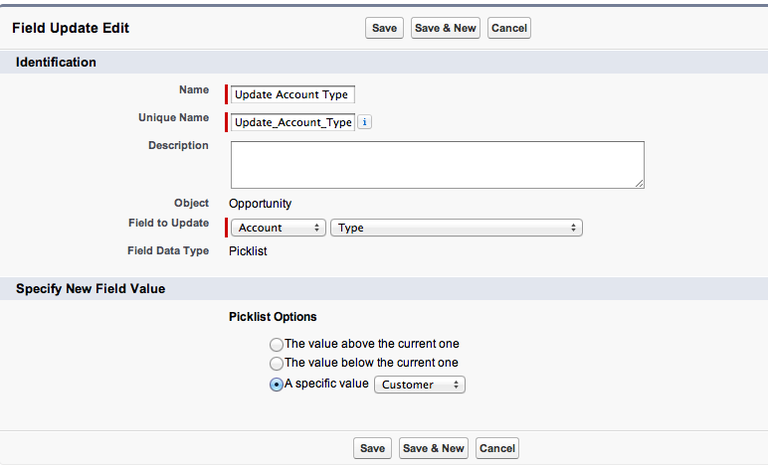Select 'The value above the current one' option
Viewport: 768px width, 467px height.
pyautogui.click(x=276, y=344)
